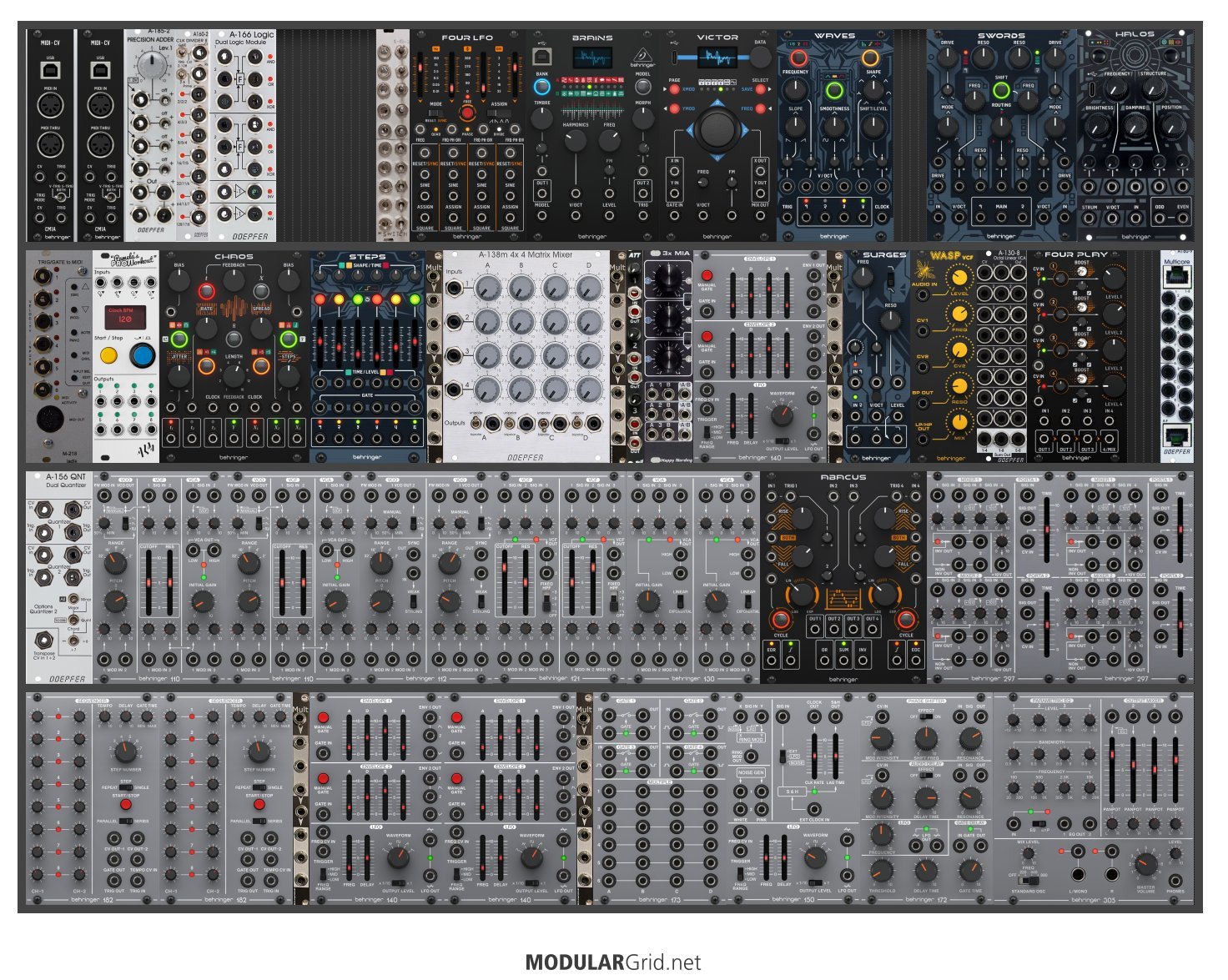The width and height of the screenshot is (1228, 980).
Task: Click the circular emblem atop Halos module
Action: coord(1135,56)
